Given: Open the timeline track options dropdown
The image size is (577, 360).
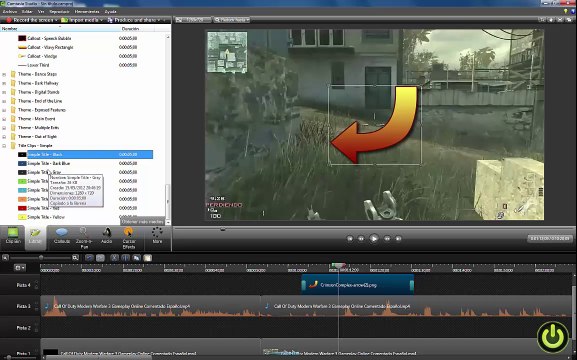Looking at the screenshot, I should [x=20, y=268].
